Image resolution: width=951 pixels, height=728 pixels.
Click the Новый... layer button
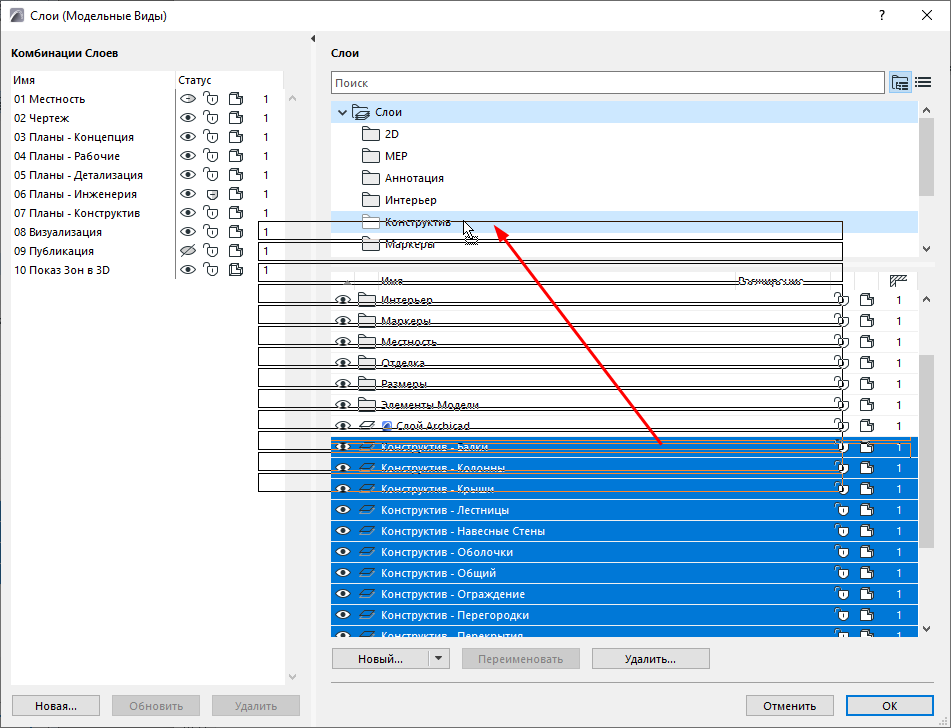(380, 659)
